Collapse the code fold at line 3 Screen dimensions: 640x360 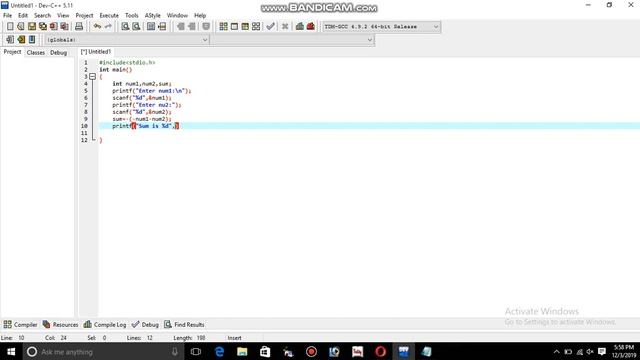point(93,77)
